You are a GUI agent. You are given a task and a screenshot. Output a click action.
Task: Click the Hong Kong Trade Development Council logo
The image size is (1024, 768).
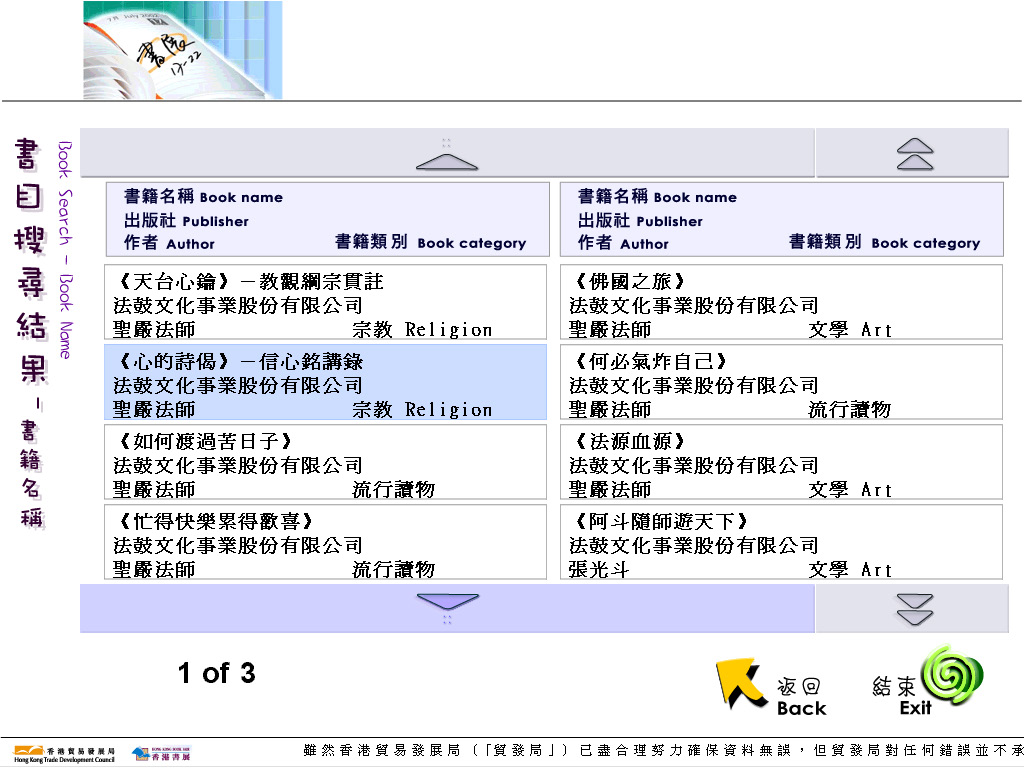point(64,753)
